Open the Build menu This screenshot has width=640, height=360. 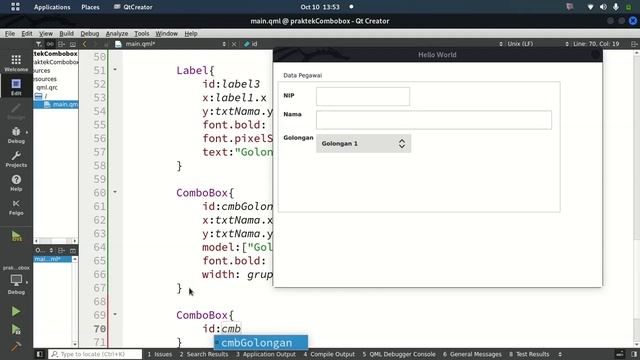pyautogui.click(x=67, y=33)
